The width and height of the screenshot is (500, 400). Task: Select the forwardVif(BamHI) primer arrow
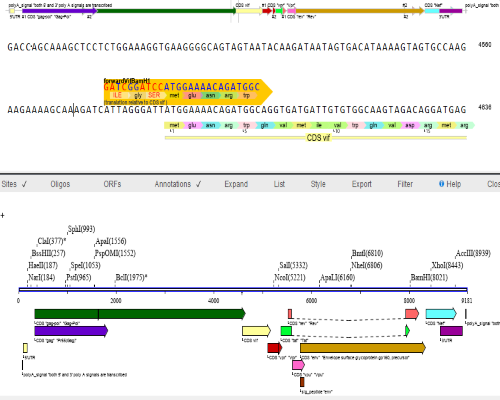[x=188, y=92]
